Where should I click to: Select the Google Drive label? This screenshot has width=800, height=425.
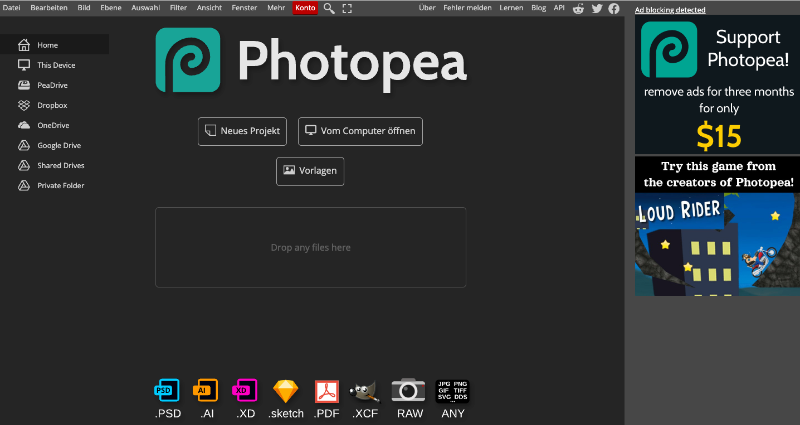tap(59, 145)
